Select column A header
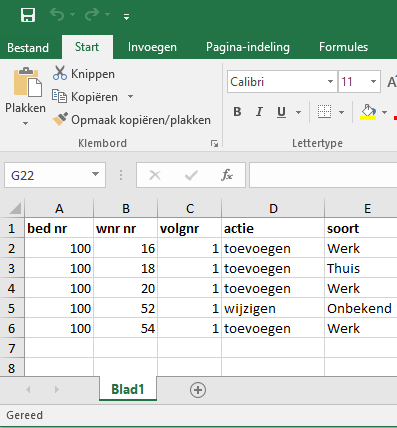The height and width of the screenshot is (428, 397). click(59, 208)
